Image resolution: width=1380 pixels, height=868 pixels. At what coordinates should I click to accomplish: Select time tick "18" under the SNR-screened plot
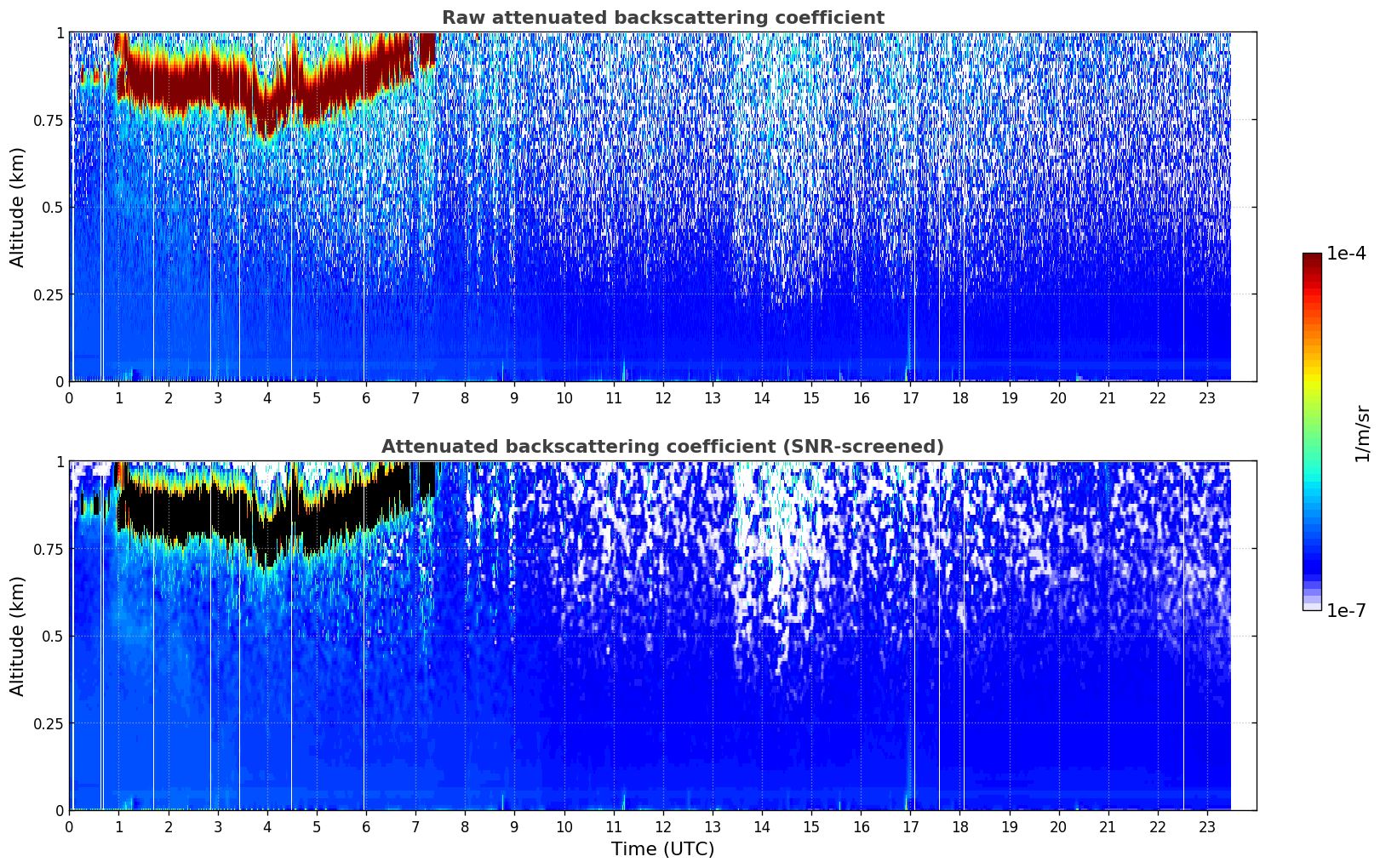(x=960, y=826)
